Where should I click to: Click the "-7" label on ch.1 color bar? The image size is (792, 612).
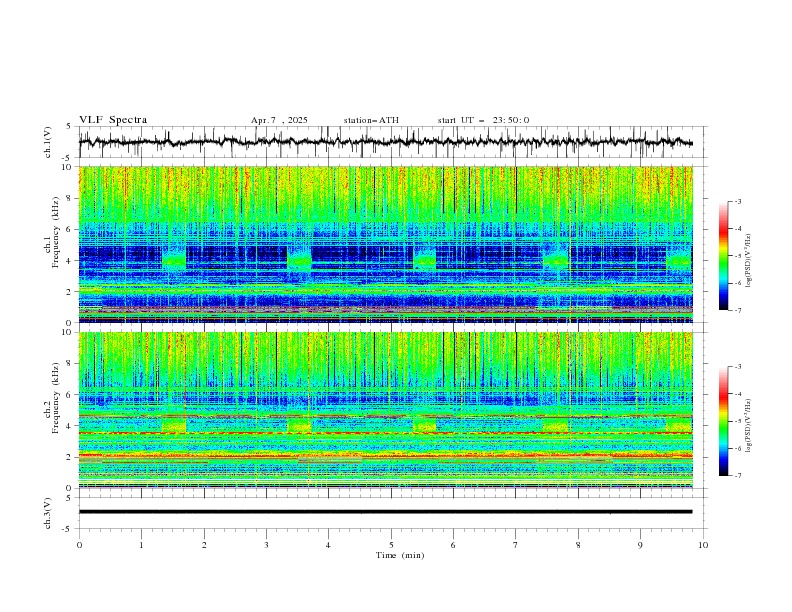(738, 311)
